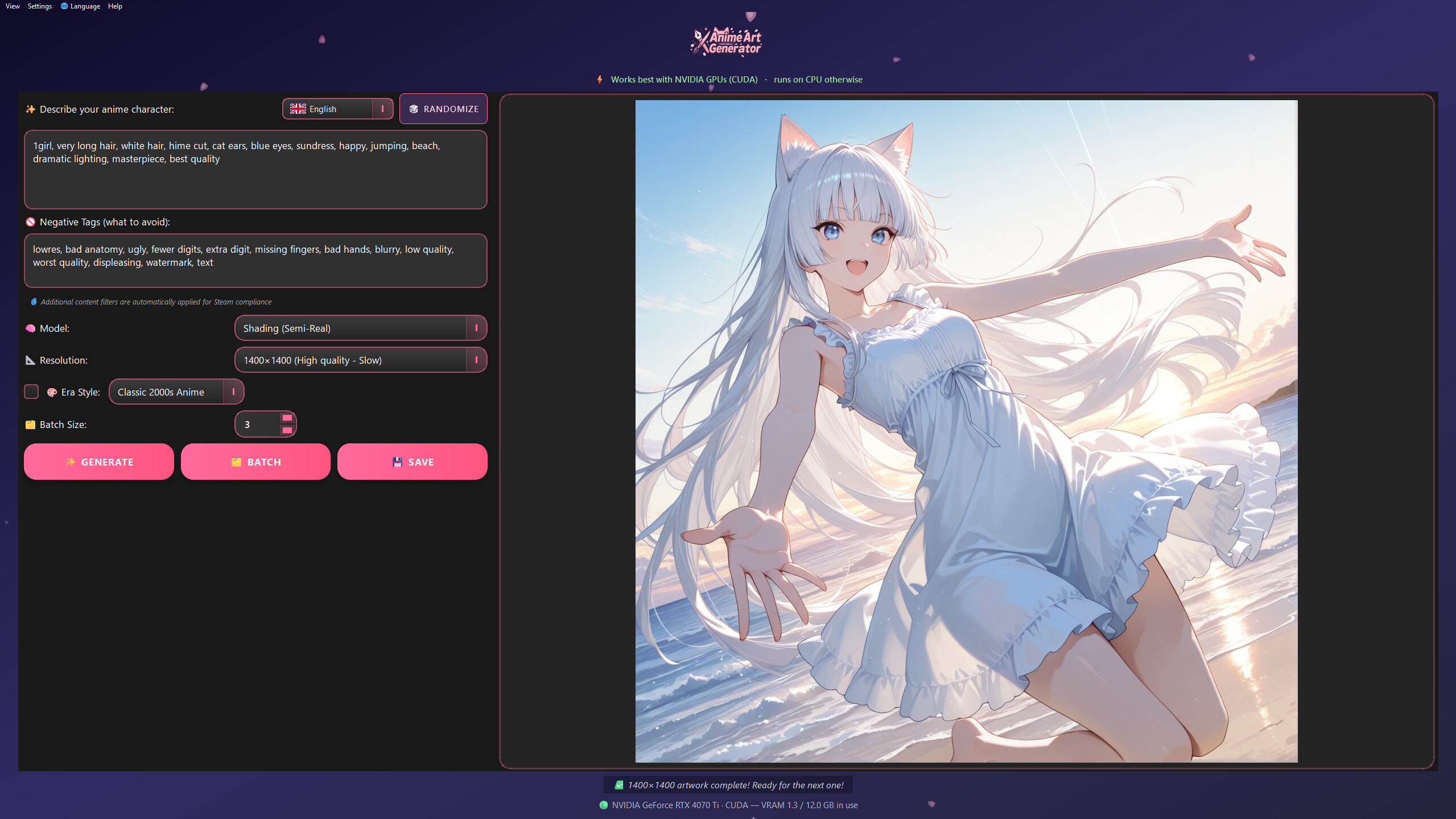Open the View menu
This screenshot has height=819, width=1456.
[13, 6]
